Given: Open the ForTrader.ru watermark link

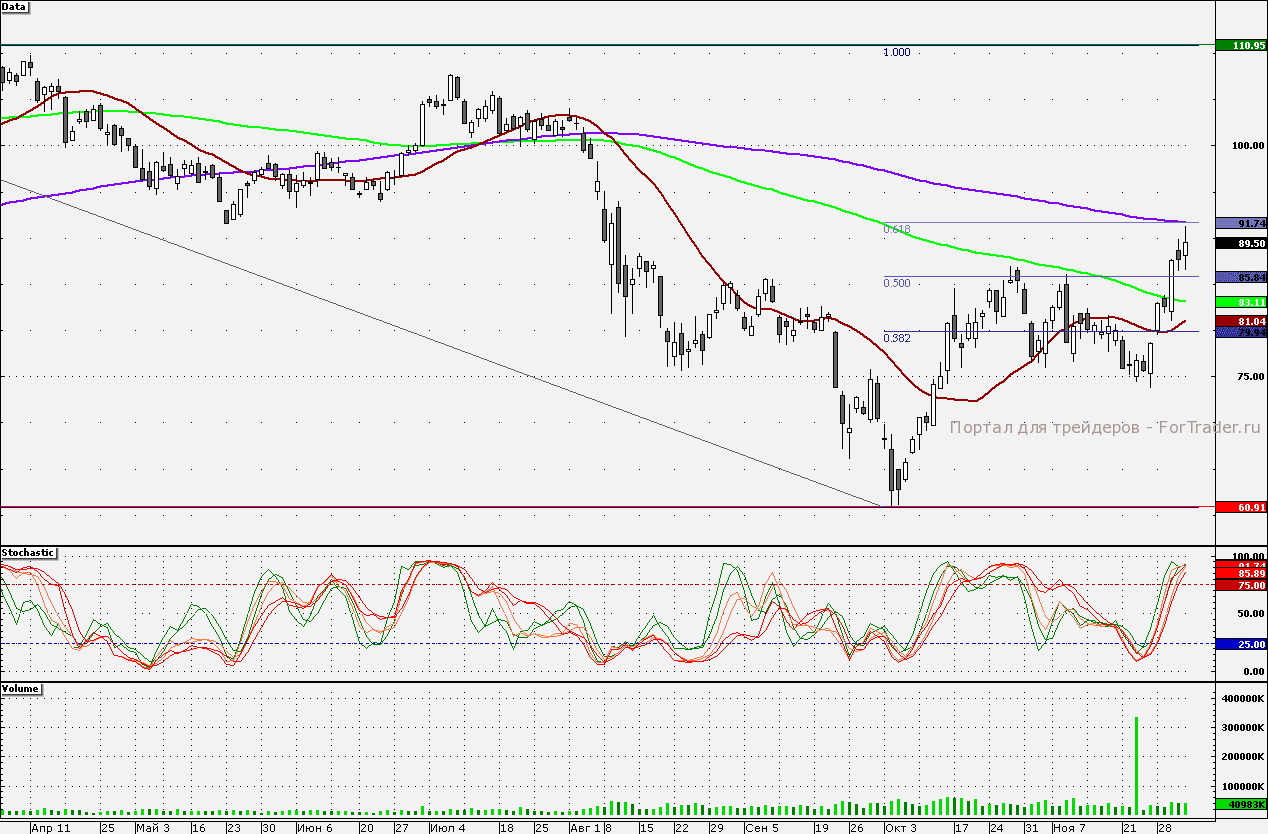Looking at the screenshot, I should pos(1105,427).
